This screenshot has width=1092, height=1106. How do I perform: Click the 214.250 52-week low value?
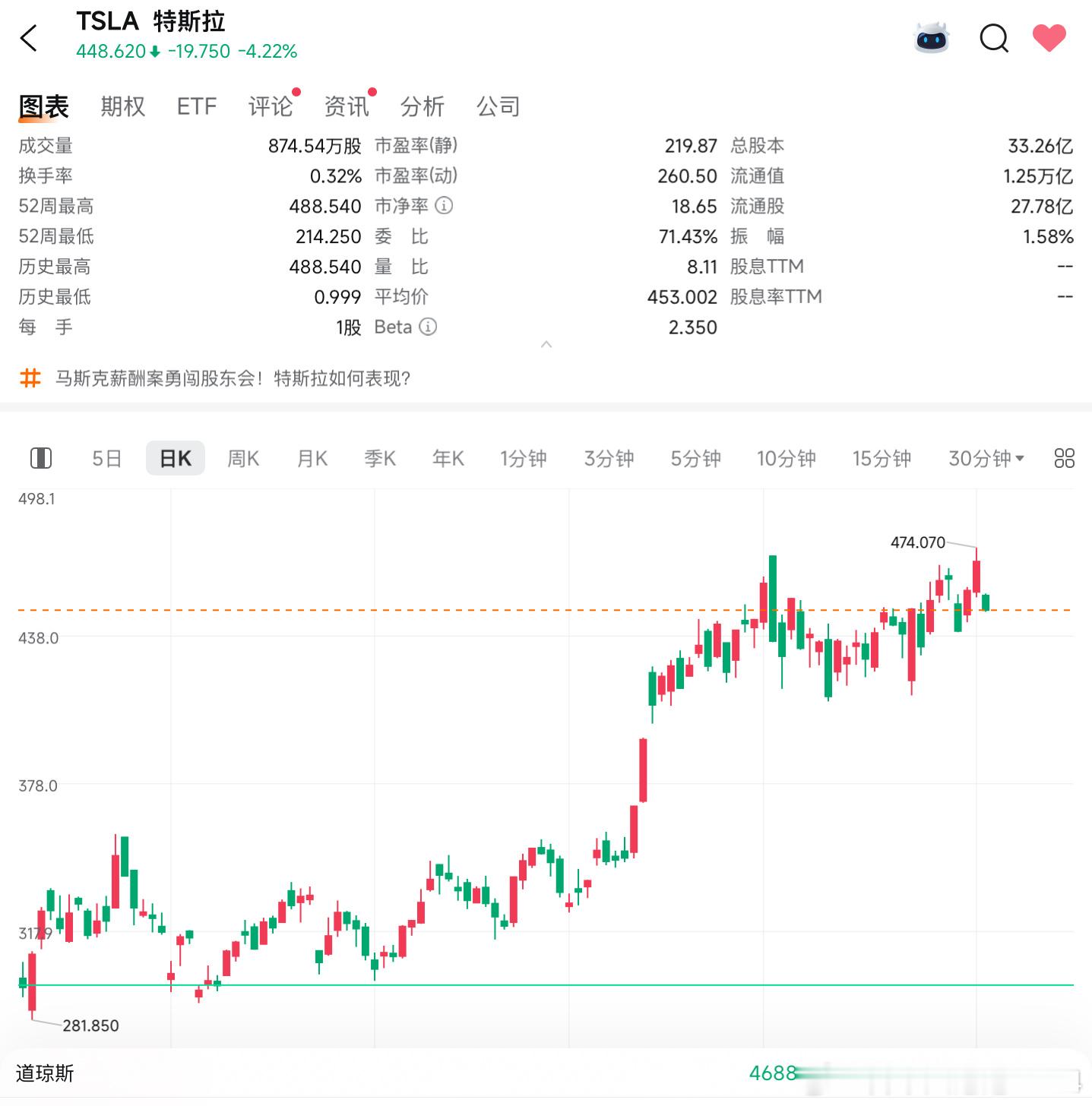pyautogui.click(x=328, y=237)
